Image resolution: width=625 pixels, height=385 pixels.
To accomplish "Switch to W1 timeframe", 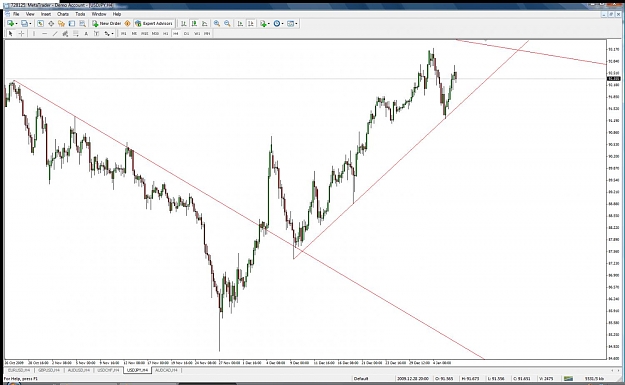I will coord(197,33).
